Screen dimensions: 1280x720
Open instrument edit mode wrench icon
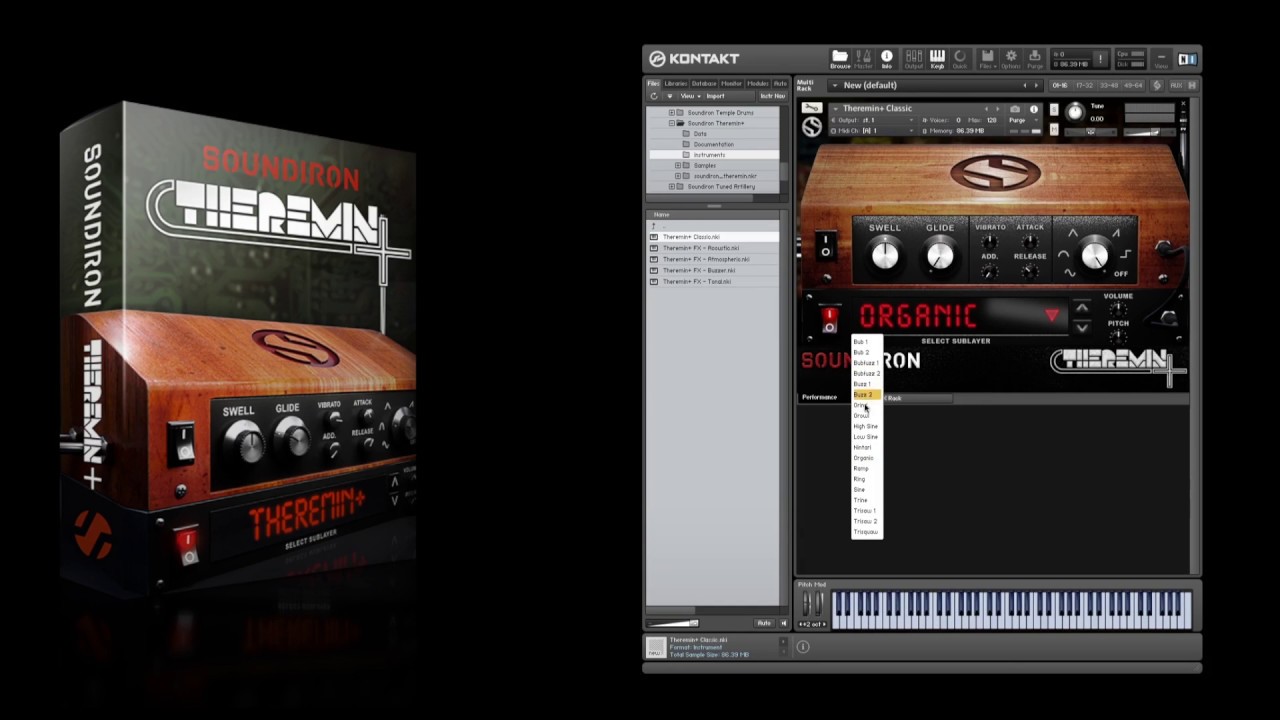812,107
